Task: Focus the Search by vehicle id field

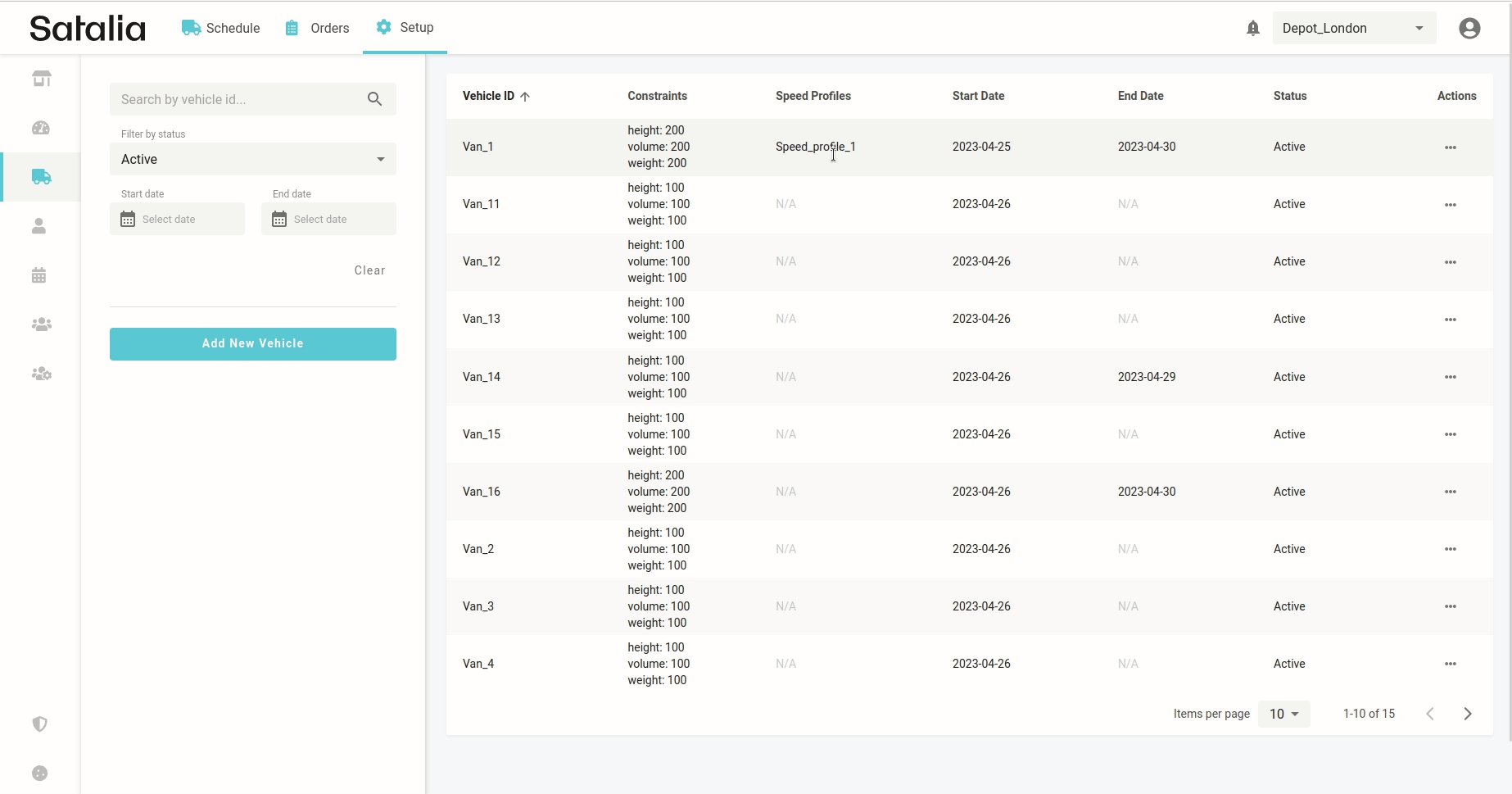Action: click(x=238, y=99)
